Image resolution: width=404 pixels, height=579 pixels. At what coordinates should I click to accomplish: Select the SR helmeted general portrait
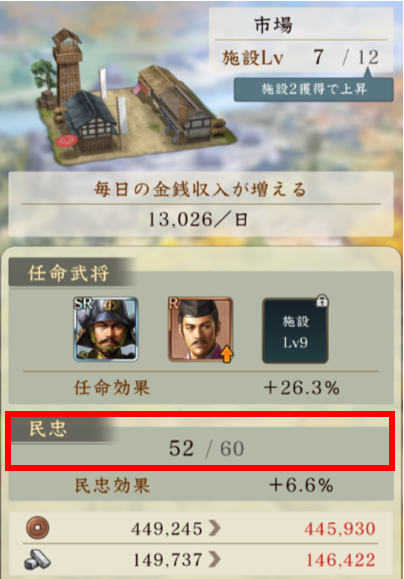[x=106, y=329]
